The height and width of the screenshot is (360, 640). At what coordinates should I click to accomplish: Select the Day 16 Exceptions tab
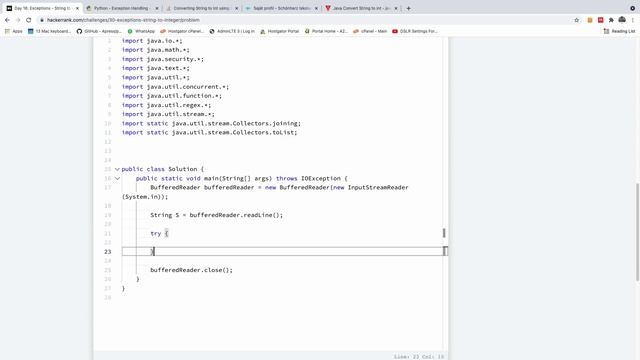(x=41, y=8)
